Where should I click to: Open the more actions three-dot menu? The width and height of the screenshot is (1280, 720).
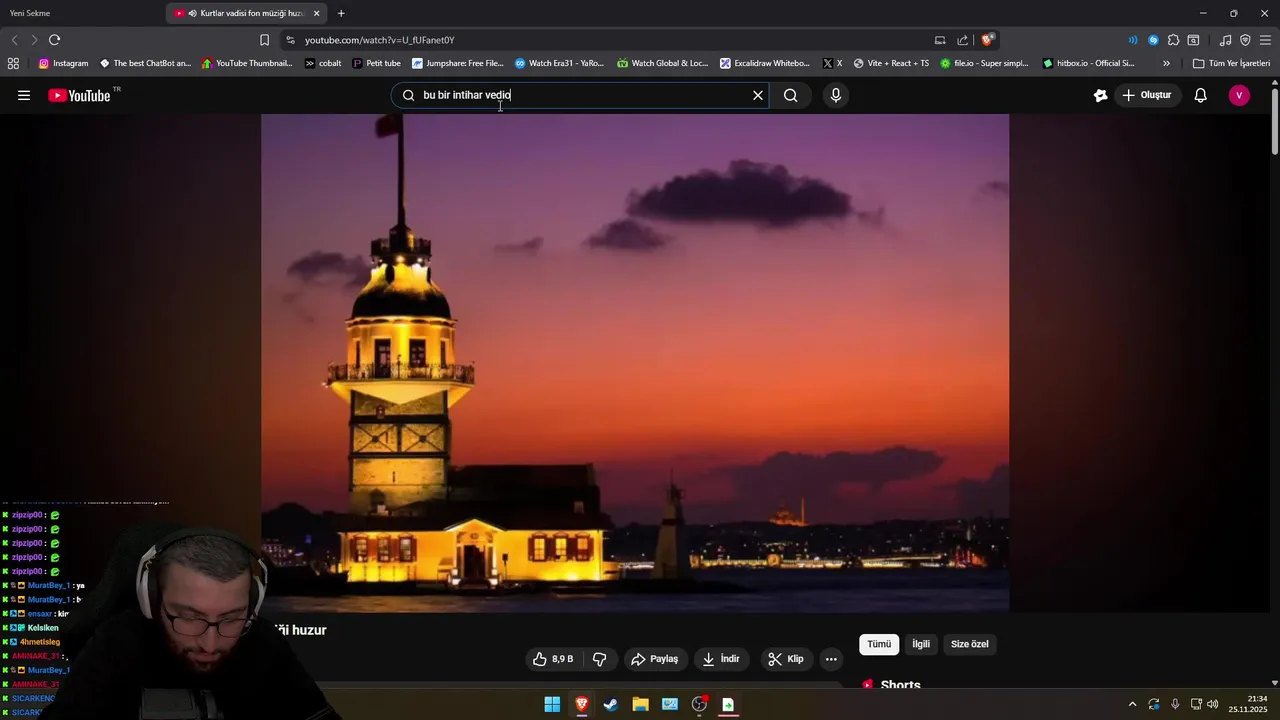831,659
